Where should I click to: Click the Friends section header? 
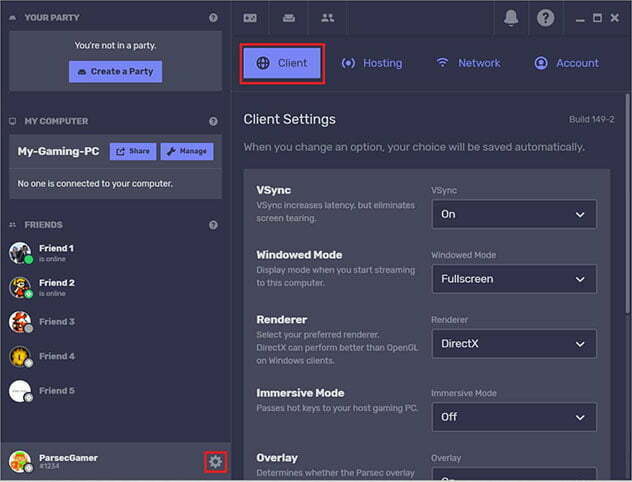tap(44, 225)
